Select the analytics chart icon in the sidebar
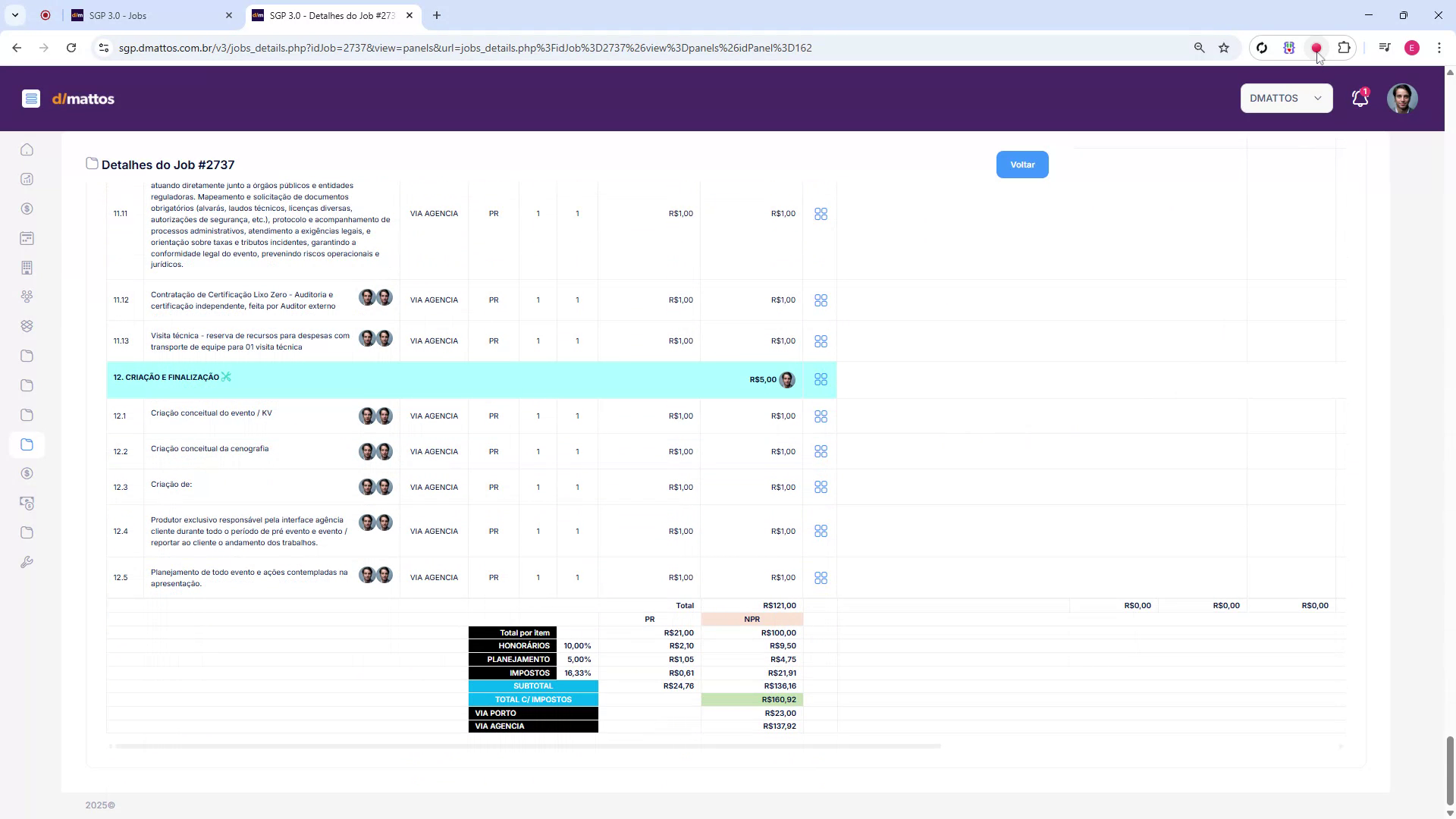This screenshot has height=819, width=1456. (x=27, y=180)
